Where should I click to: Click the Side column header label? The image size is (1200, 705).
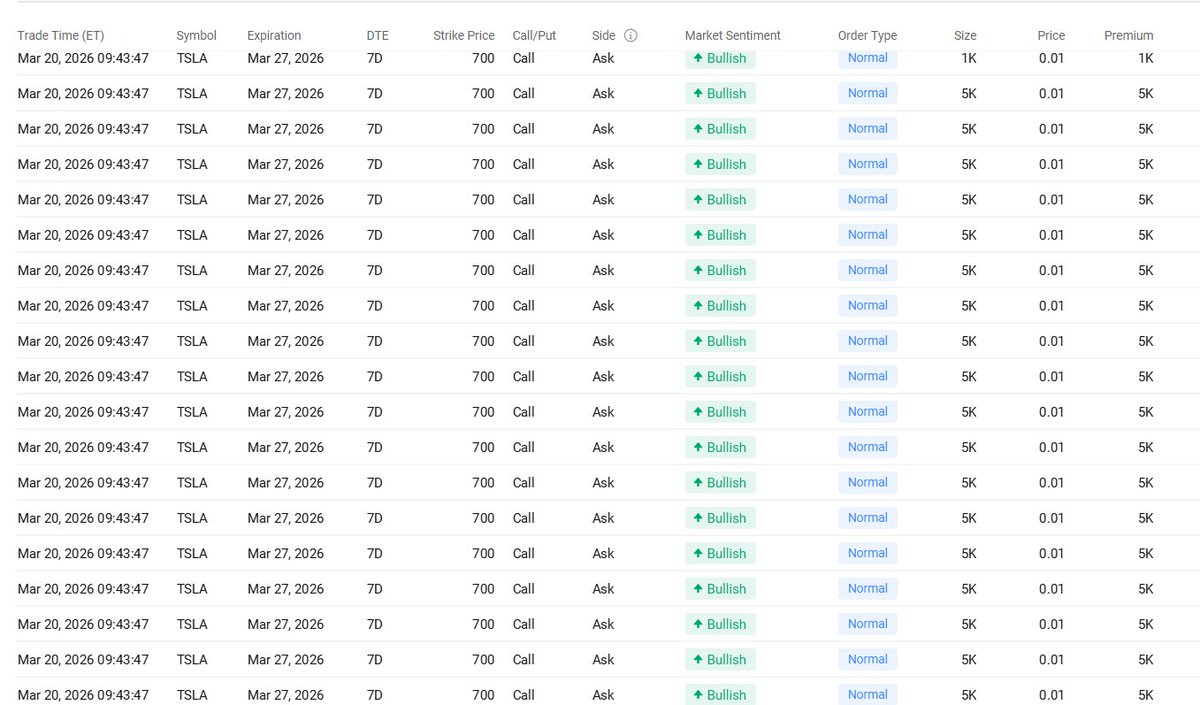[604, 35]
